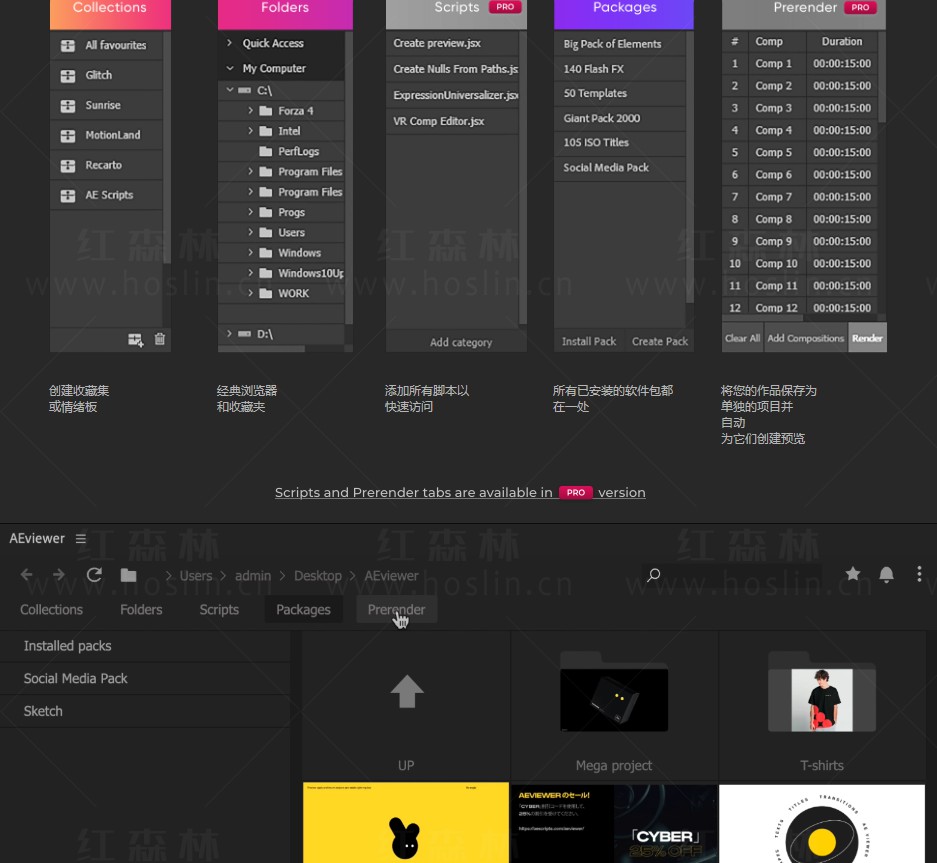Open the Mega project folder thumbnail
Image resolution: width=937 pixels, height=863 pixels.
point(614,691)
